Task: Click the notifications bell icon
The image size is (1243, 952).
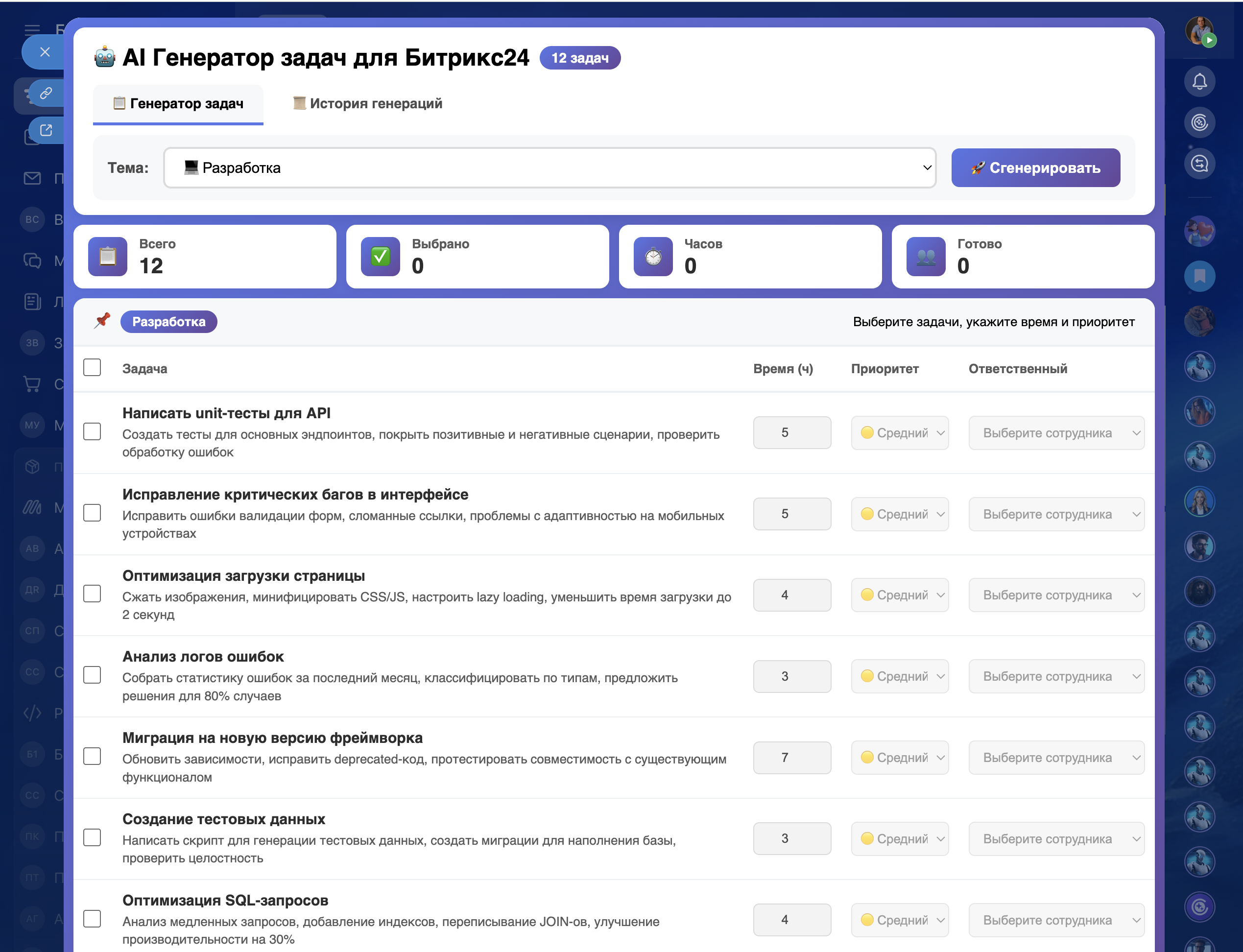Action: point(1199,82)
